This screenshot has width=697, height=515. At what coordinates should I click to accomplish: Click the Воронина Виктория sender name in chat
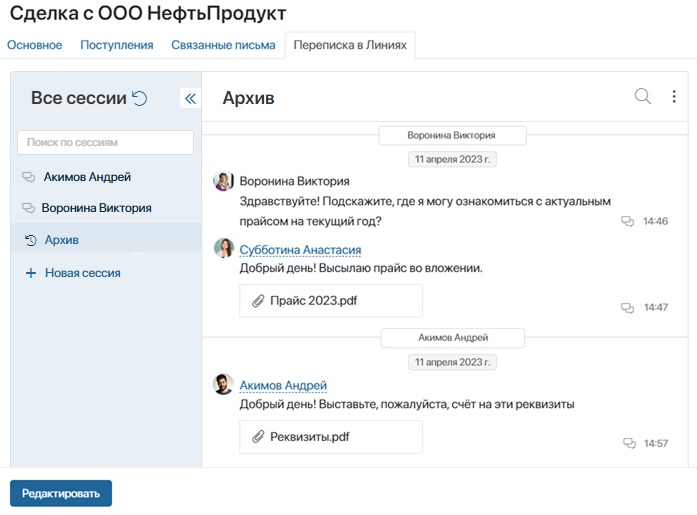(x=294, y=181)
